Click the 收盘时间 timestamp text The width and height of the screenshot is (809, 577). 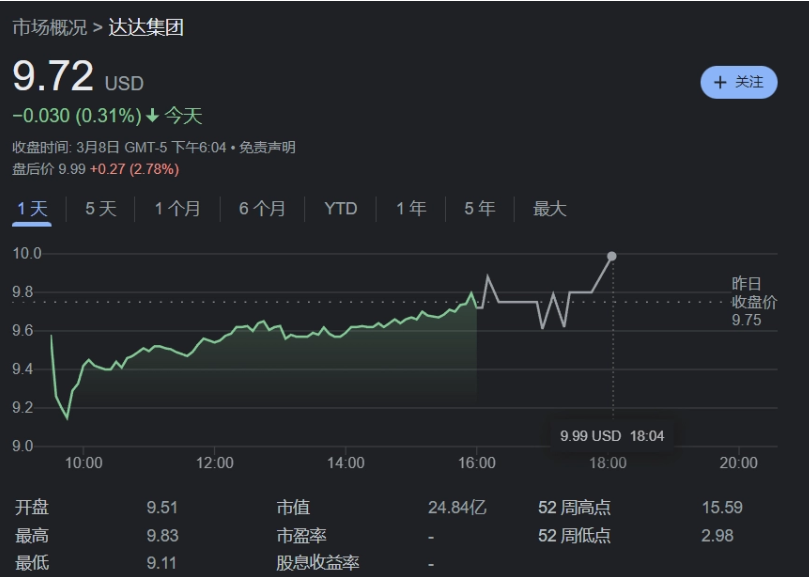(x=119, y=148)
